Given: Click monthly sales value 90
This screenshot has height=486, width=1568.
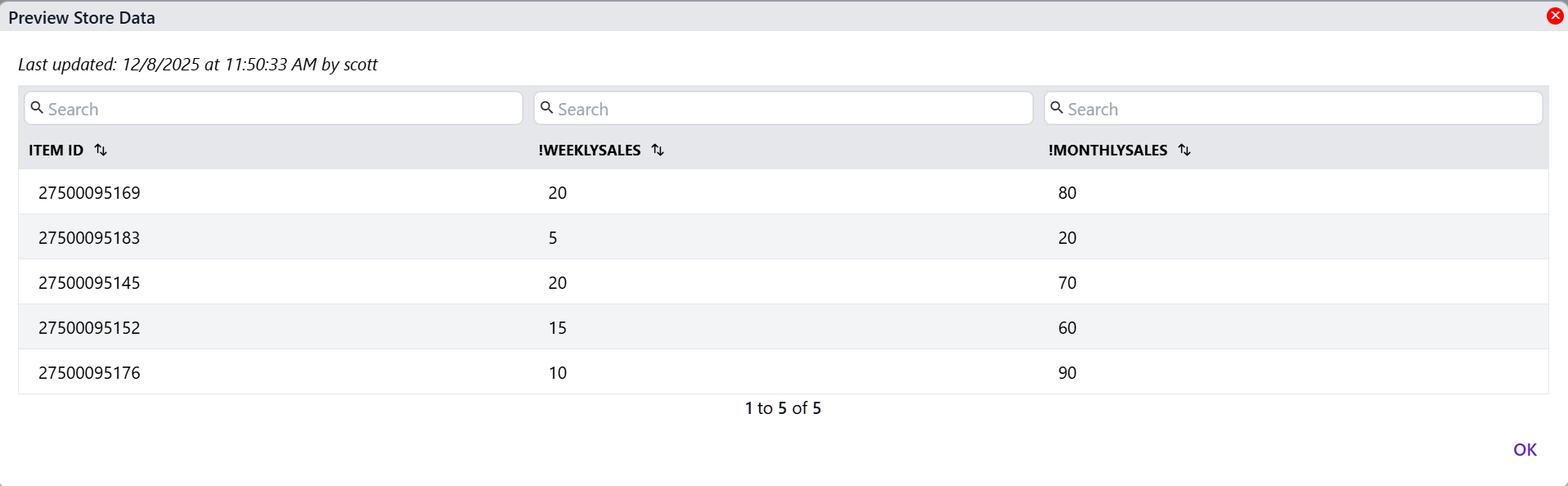Looking at the screenshot, I should [x=1067, y=373].
